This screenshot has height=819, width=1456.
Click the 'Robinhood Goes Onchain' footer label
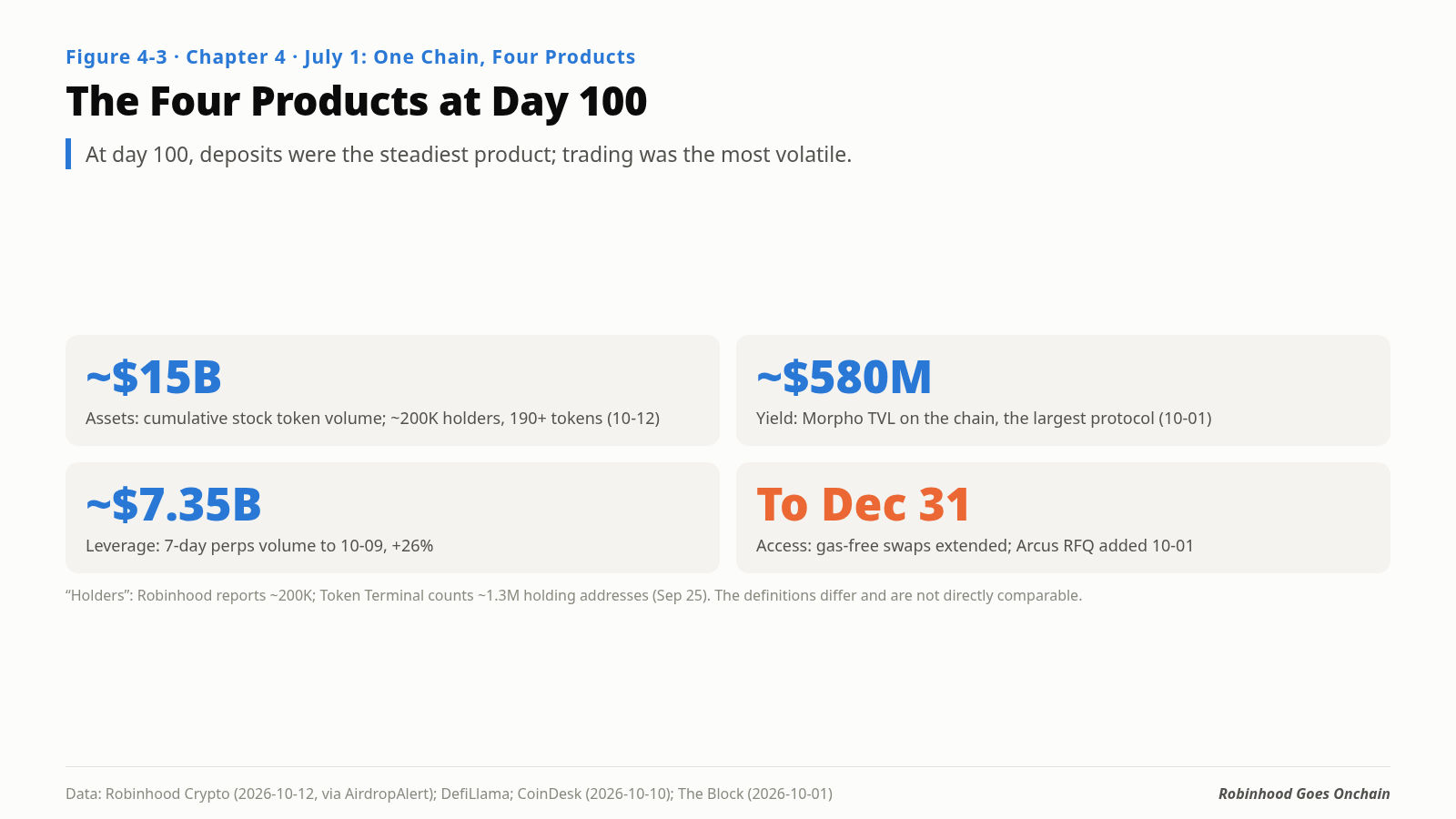pos(1304,794)
